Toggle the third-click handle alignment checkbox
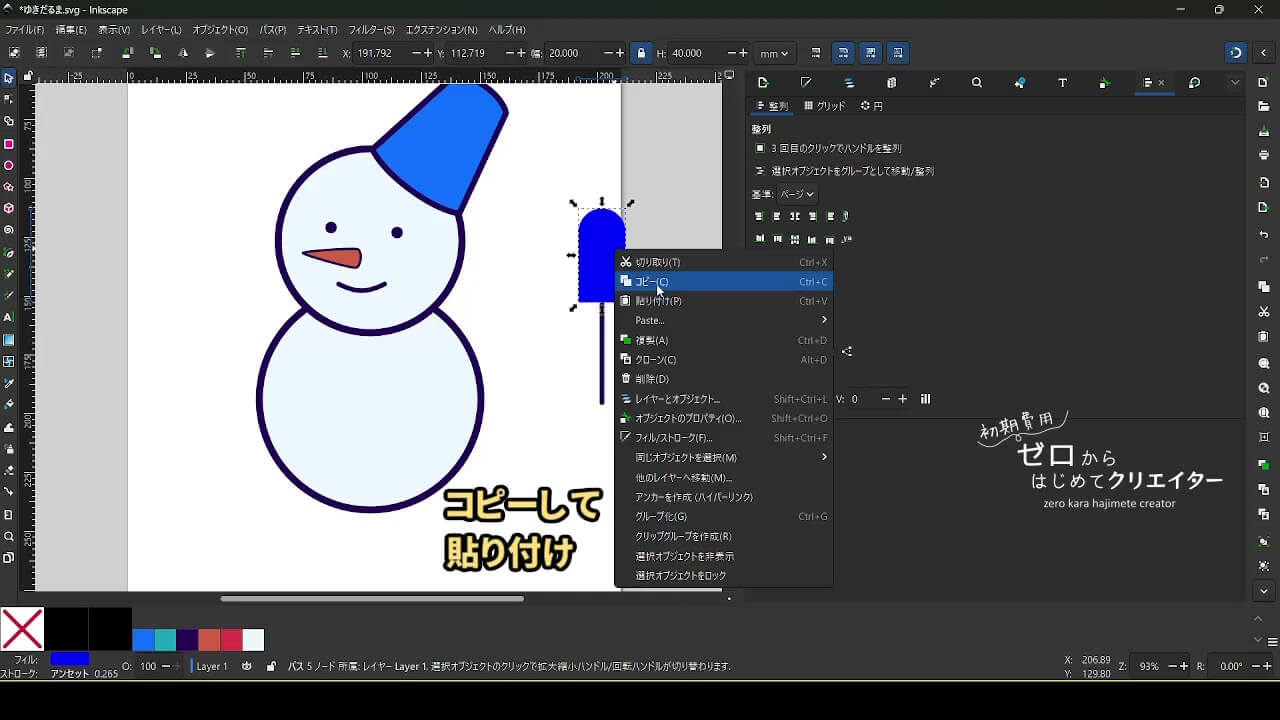 (x=760, y=148)
